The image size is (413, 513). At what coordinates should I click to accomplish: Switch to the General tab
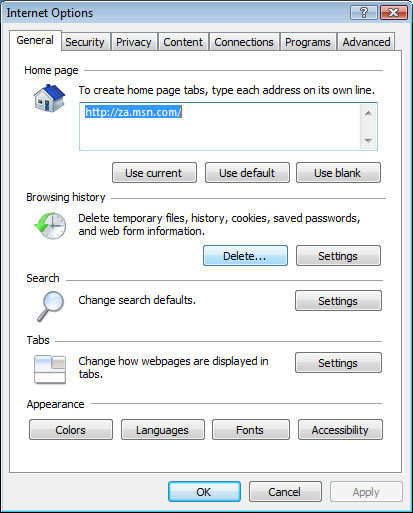[x=35, y=40]
